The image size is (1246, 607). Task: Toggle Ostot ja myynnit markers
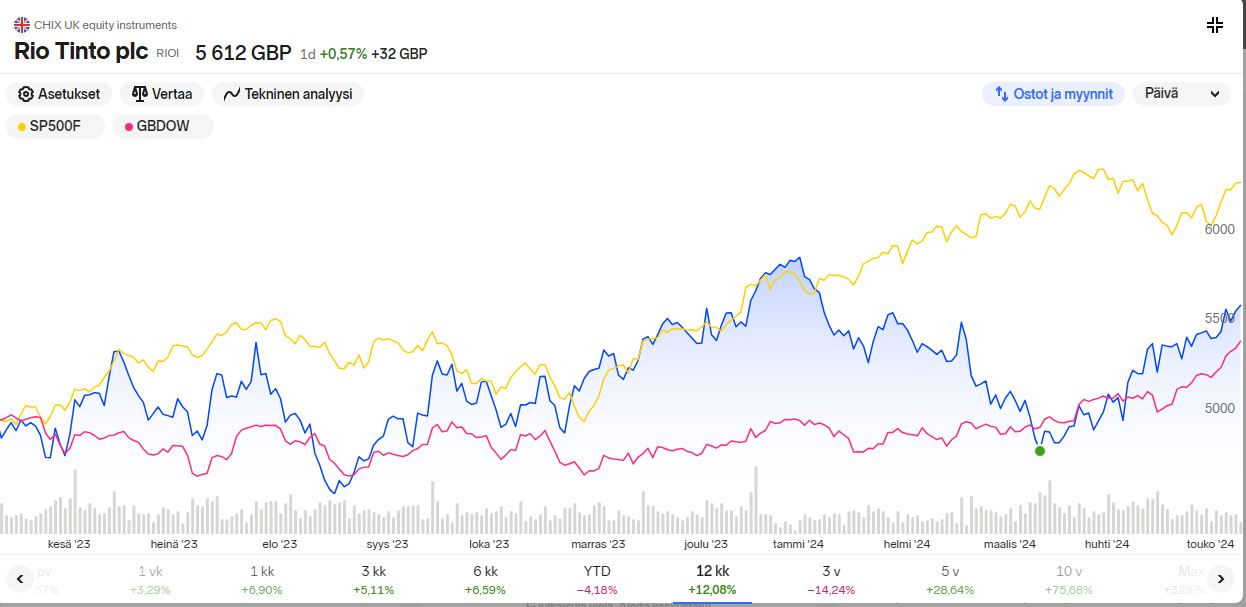pos(1053,94)
